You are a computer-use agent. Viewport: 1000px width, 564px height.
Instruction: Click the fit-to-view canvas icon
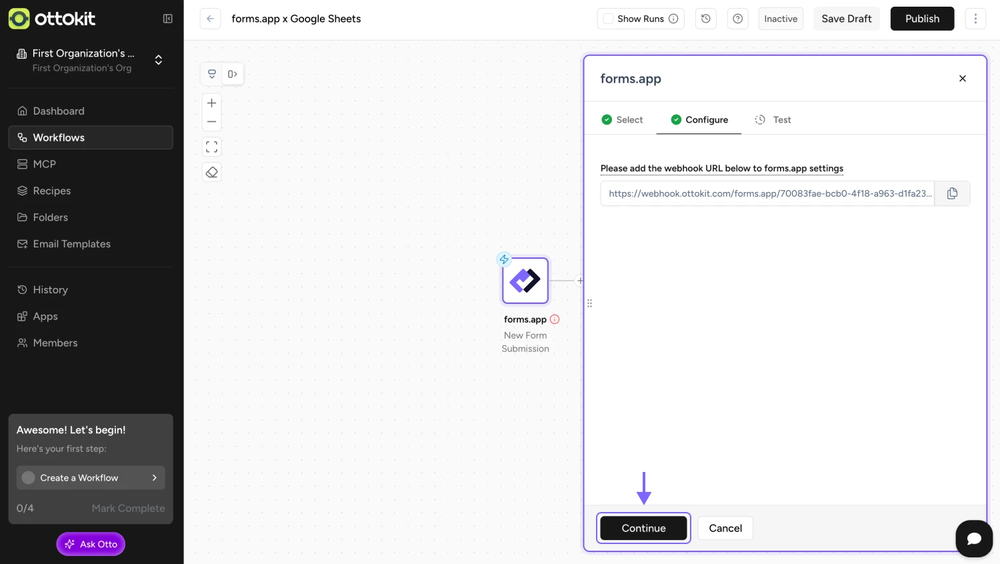click(212, 147)
